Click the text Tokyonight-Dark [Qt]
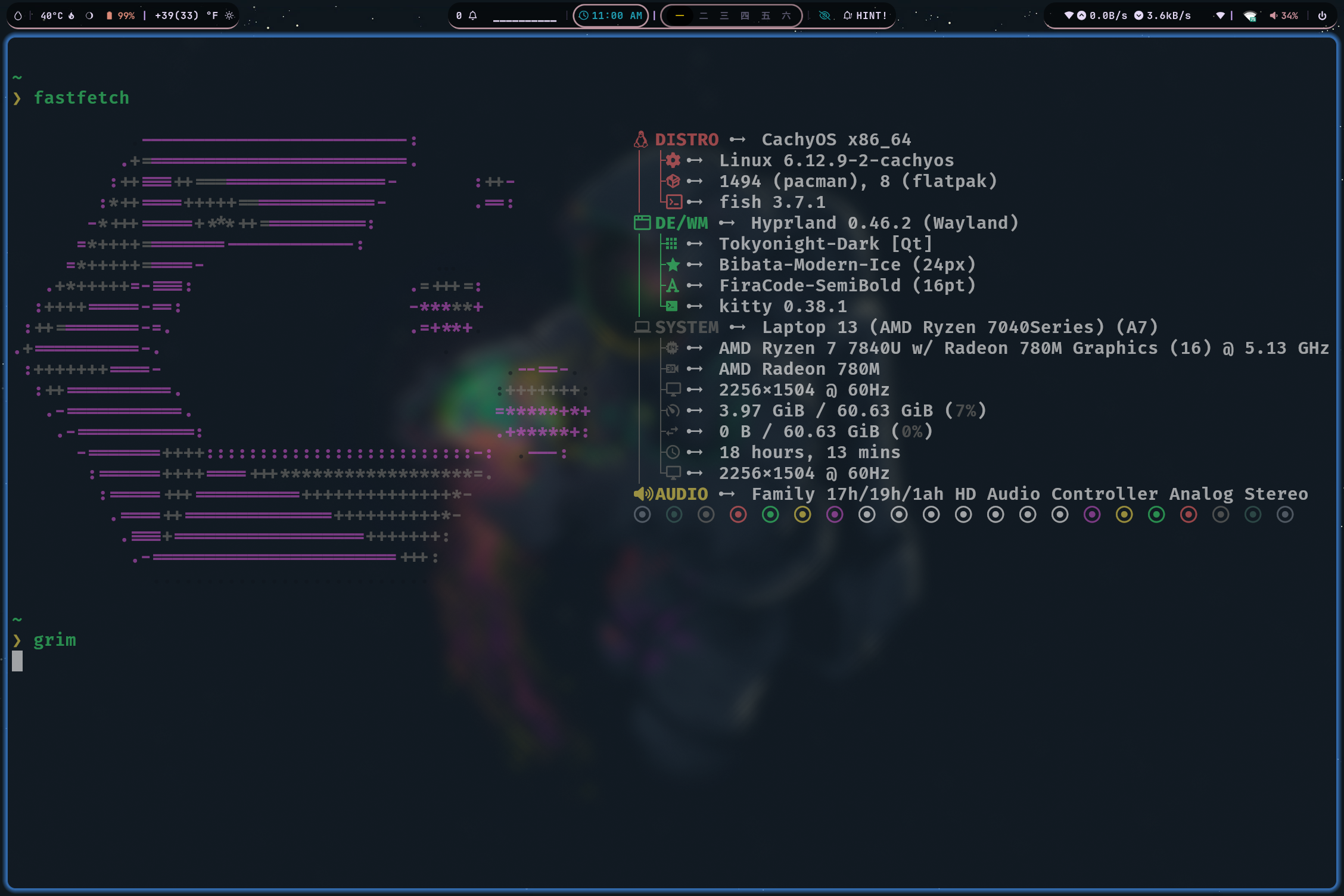 click(826, 244)
